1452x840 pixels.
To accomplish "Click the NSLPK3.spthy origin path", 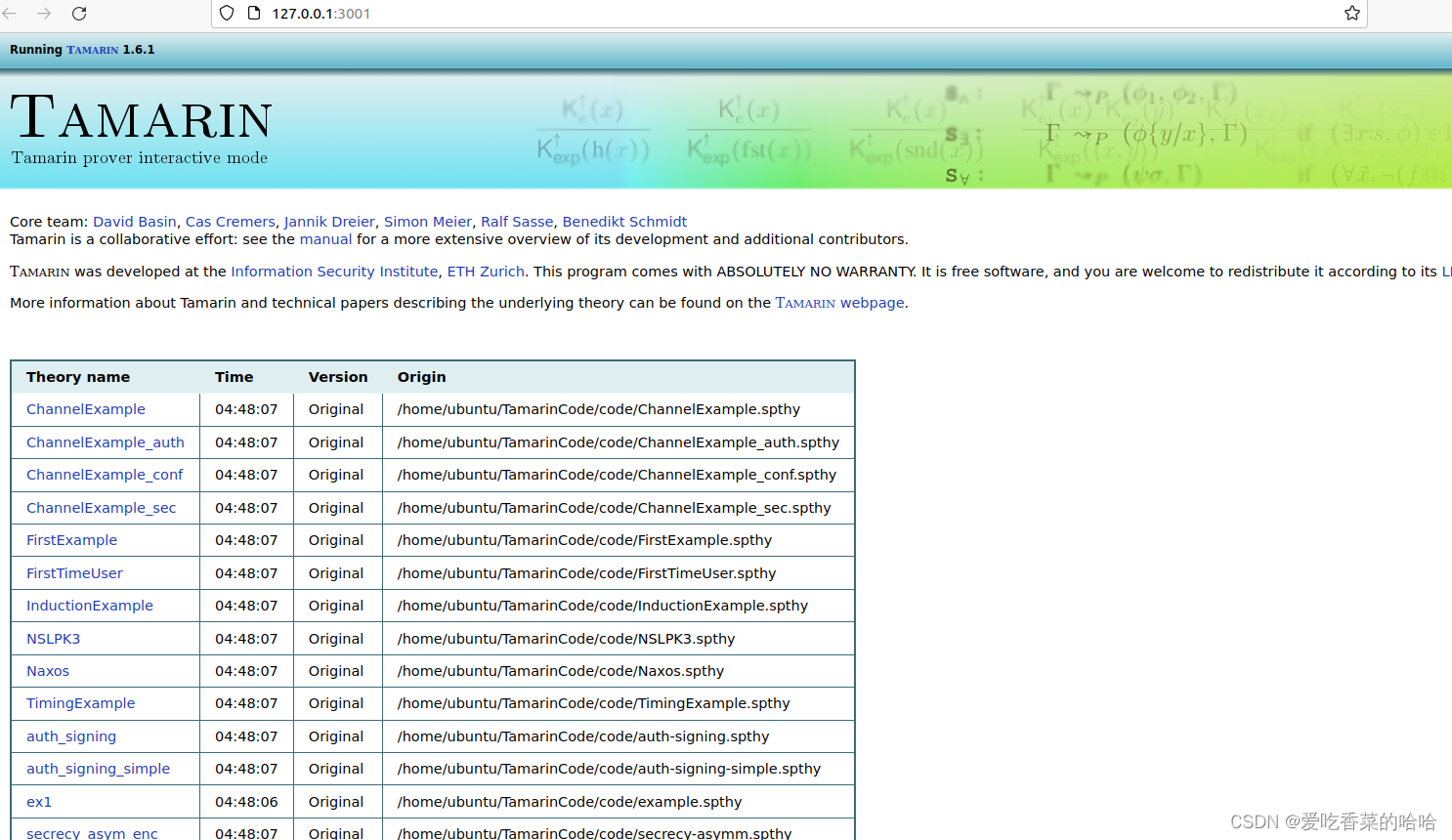I will point(567,639).
